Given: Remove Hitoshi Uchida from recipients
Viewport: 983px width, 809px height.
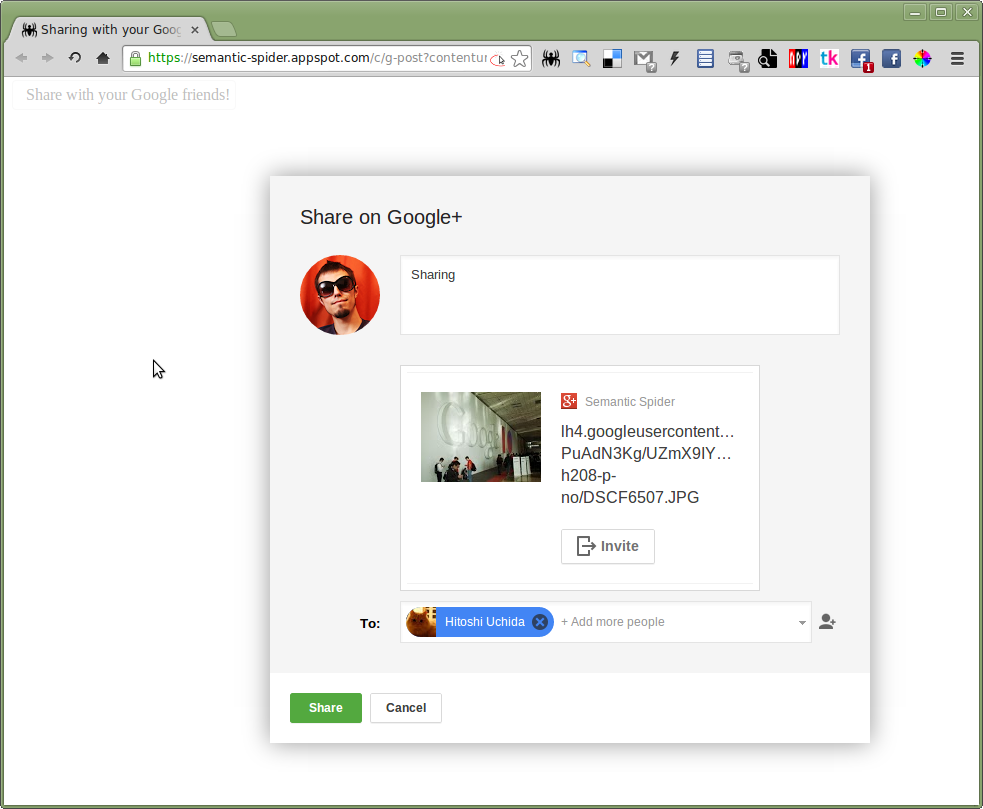Looking at the screenshot, I should tap(540, 622).
